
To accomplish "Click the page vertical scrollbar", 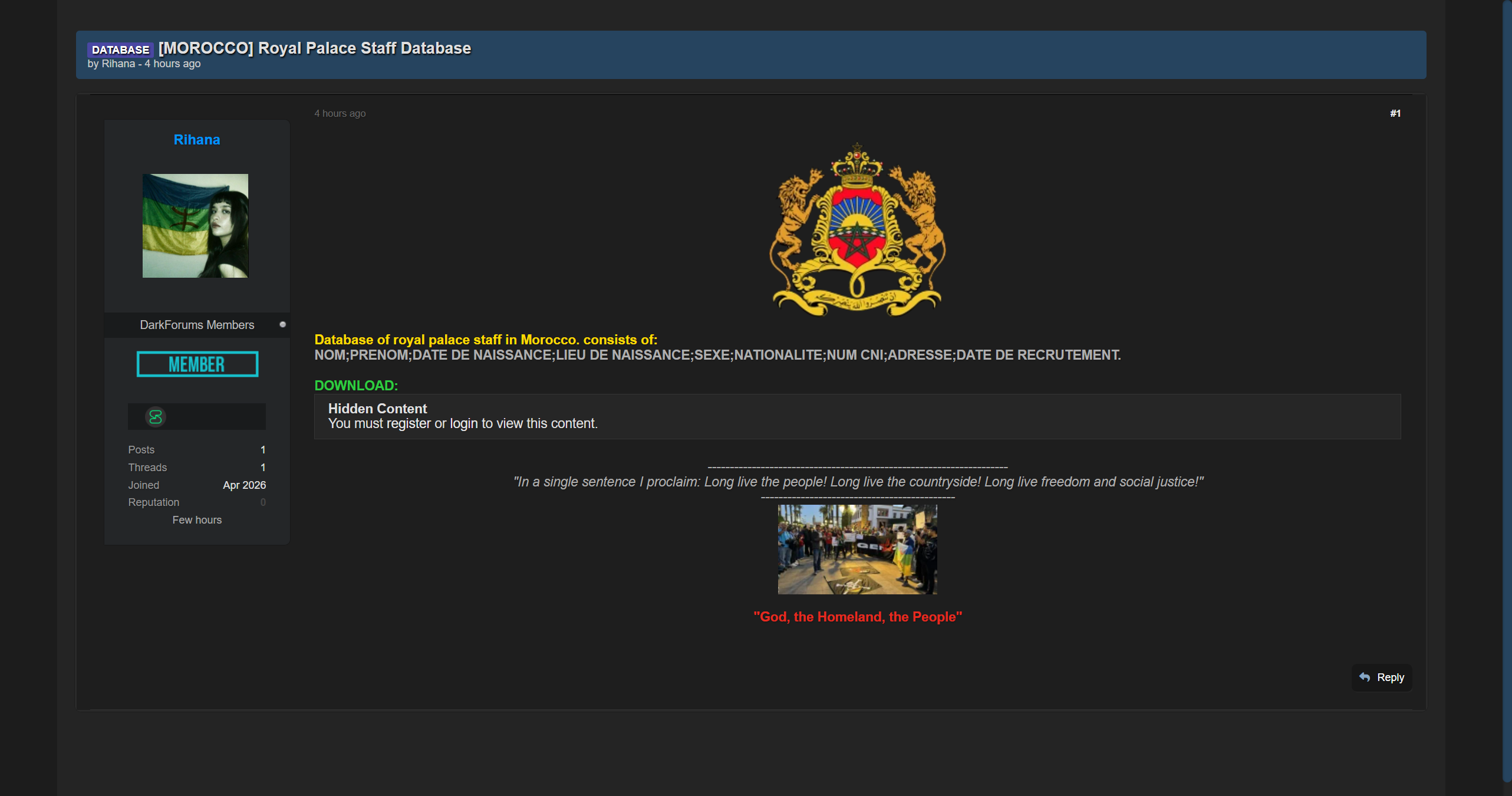I will click(1507, 389).
